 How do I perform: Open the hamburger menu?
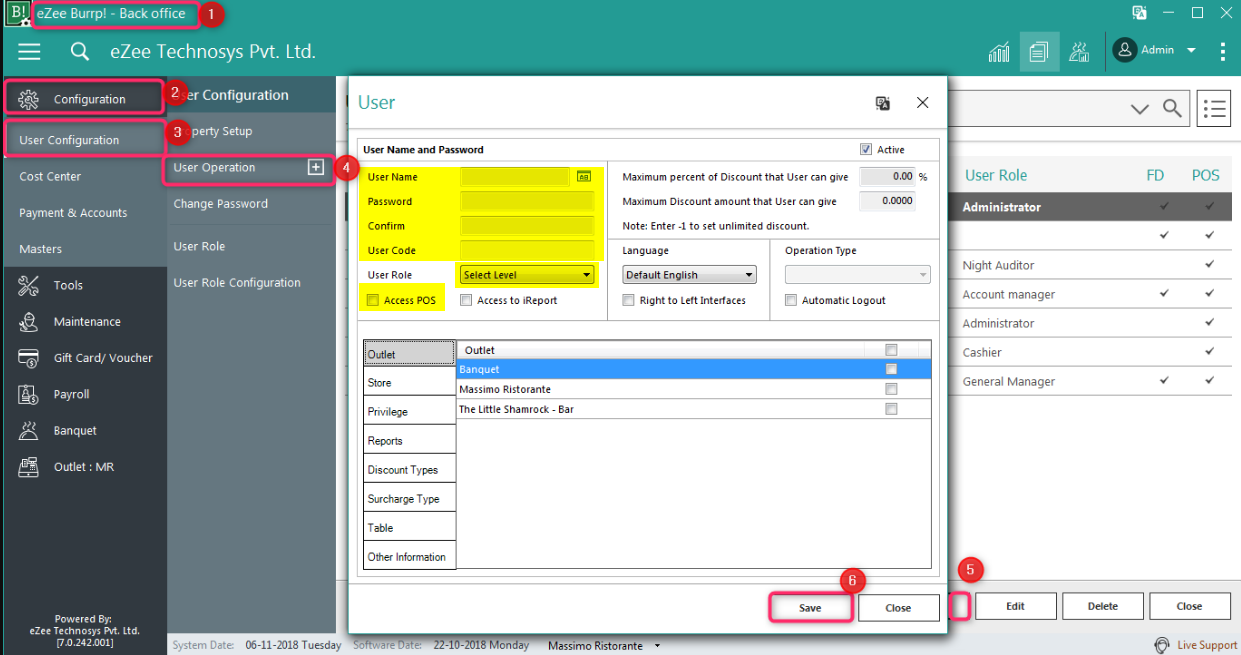pos(29,52)
